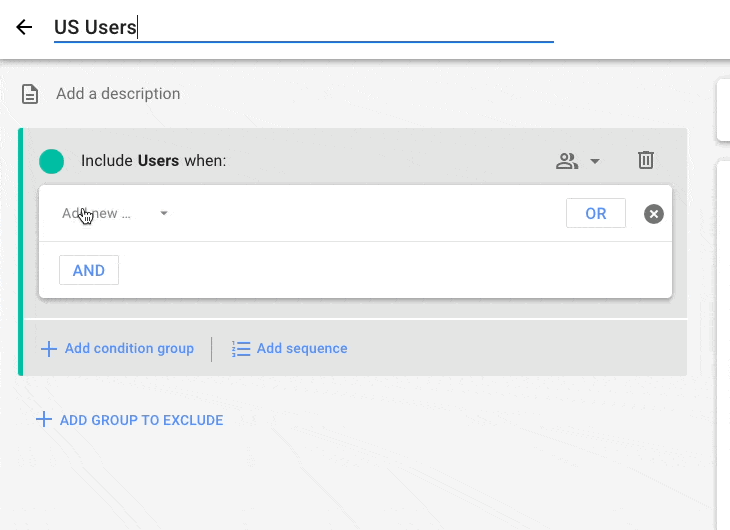Click the 'Add sequence' link

[302, 349]
